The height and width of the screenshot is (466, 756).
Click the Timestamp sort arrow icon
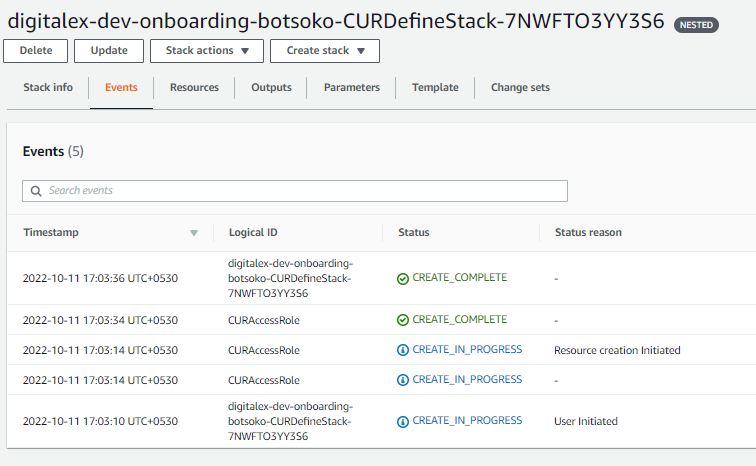[x=194, y=233]
